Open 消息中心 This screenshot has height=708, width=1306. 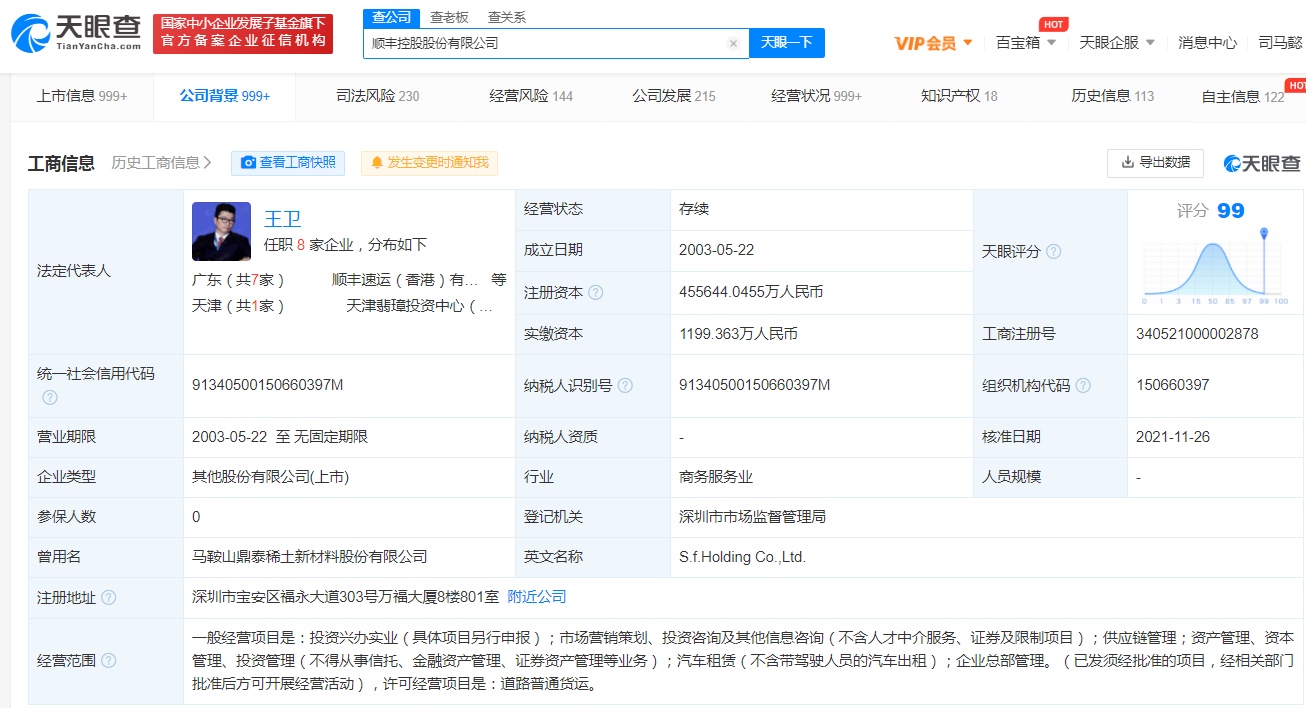click(1207, 43)
